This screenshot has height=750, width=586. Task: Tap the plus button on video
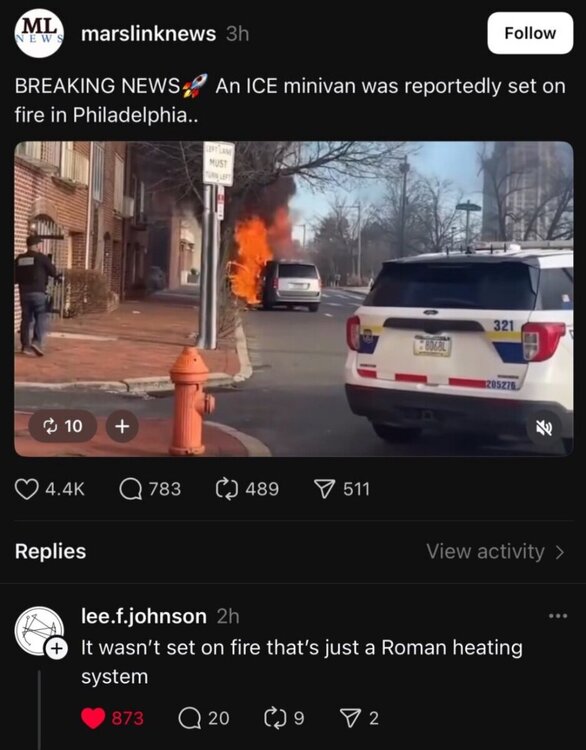click(x=122, y=426)
